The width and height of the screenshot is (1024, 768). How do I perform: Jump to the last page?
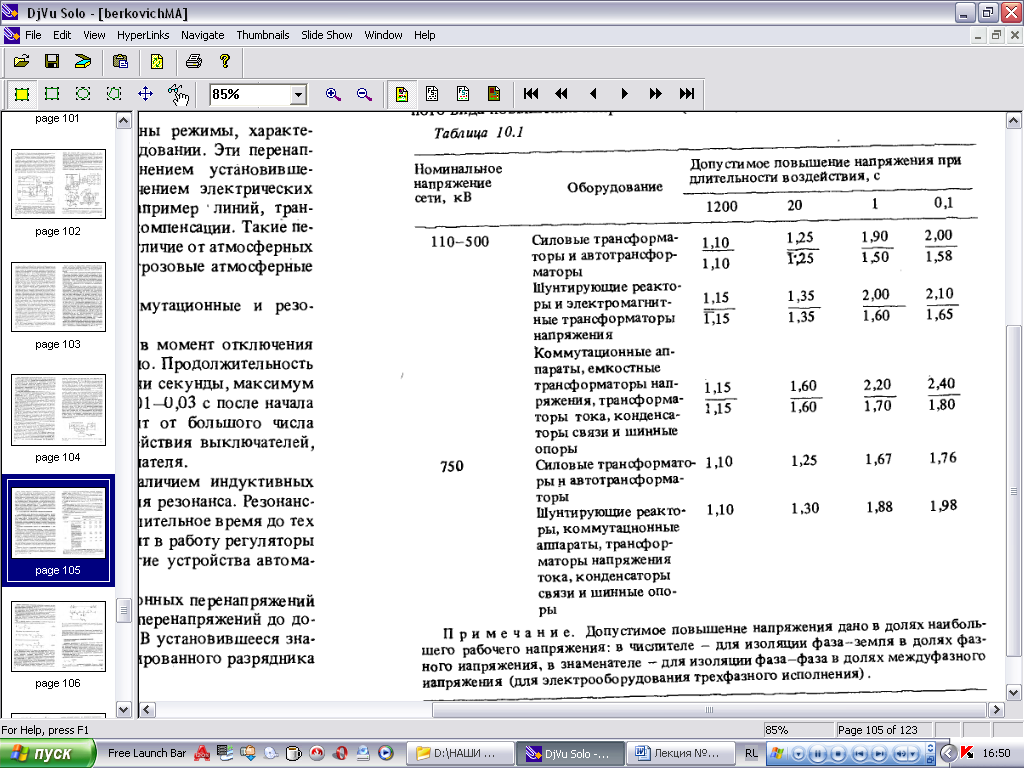coord(686,94)
